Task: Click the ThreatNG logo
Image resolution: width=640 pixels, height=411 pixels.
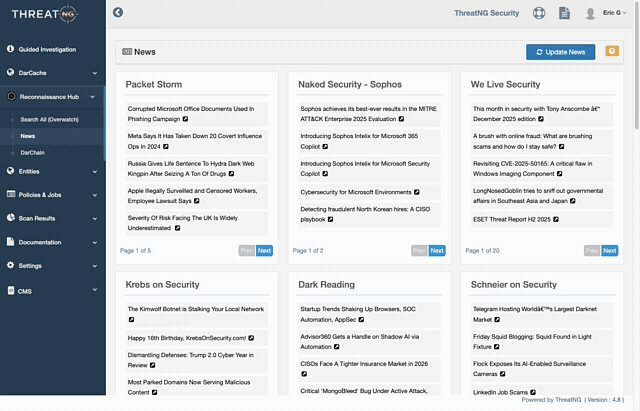Action: [44, 14]
